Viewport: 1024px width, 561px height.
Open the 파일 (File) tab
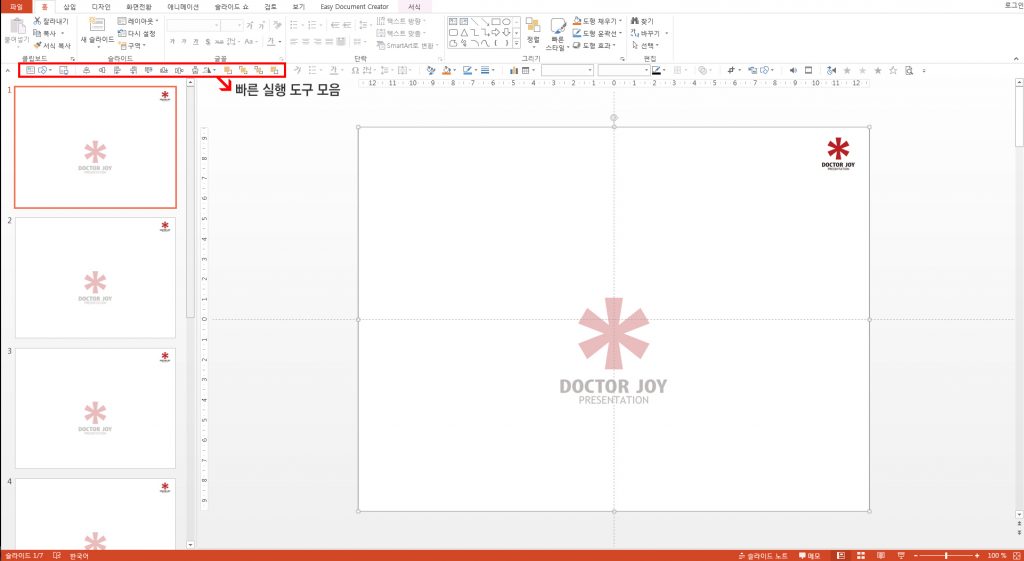click(x=16, y=7)
